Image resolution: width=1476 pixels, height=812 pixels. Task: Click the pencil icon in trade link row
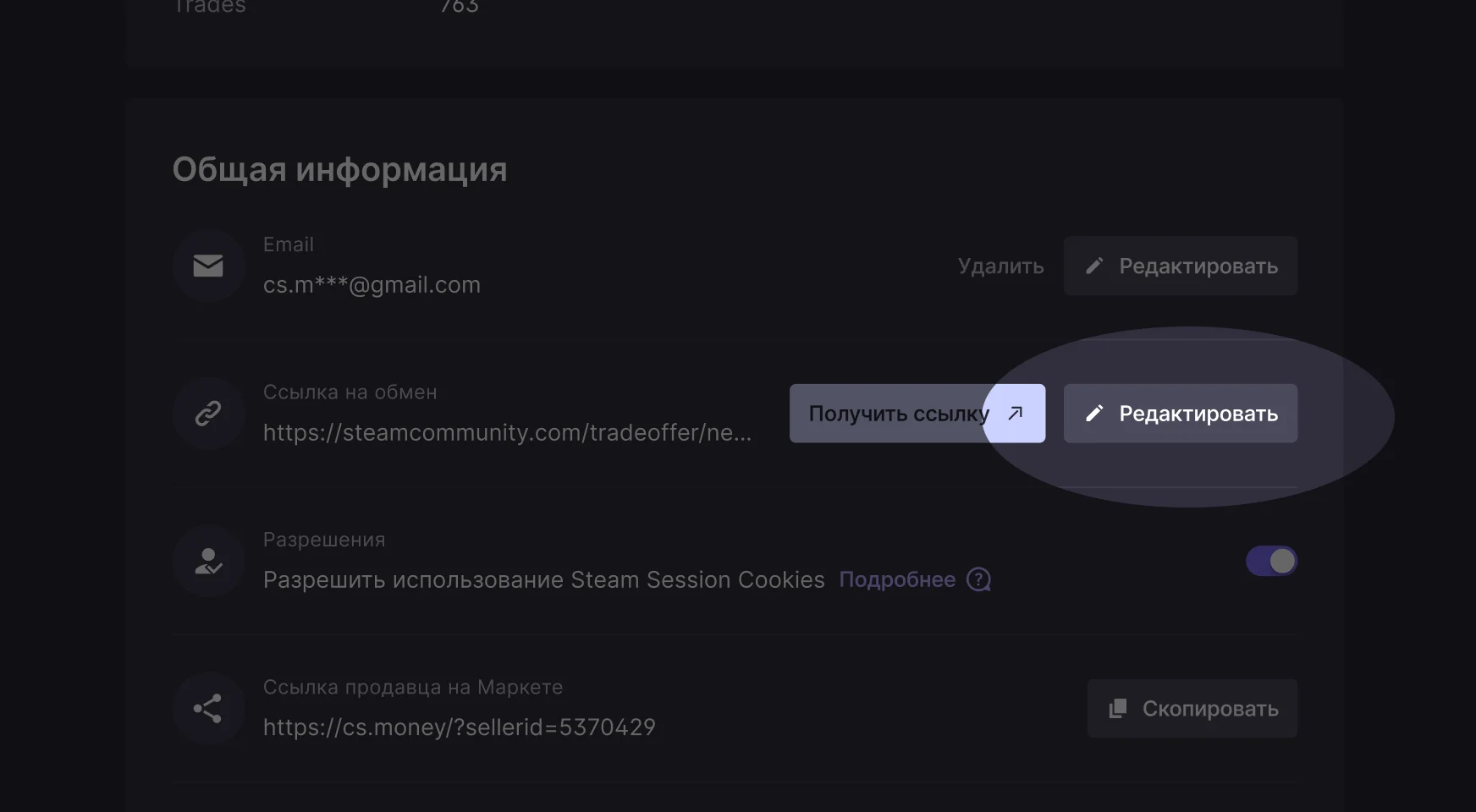[x=1094, y=413]
